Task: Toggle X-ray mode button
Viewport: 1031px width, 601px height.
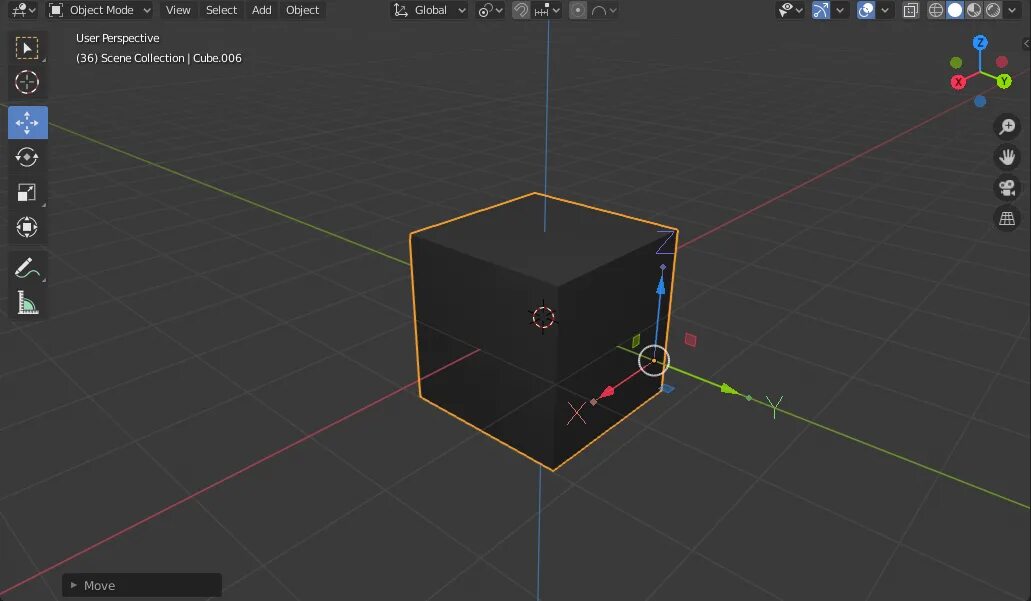Action: pyautogui.click(x=911, y=10)
